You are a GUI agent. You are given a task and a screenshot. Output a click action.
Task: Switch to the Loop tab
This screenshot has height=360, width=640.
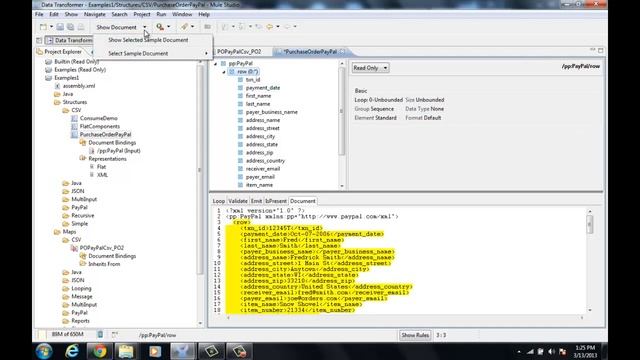point(219,201)
